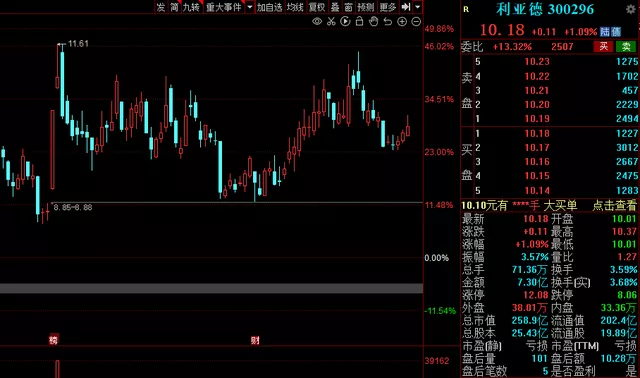
Task: Click the 8.85-8.88 support line label
Action: pos(73,207)
